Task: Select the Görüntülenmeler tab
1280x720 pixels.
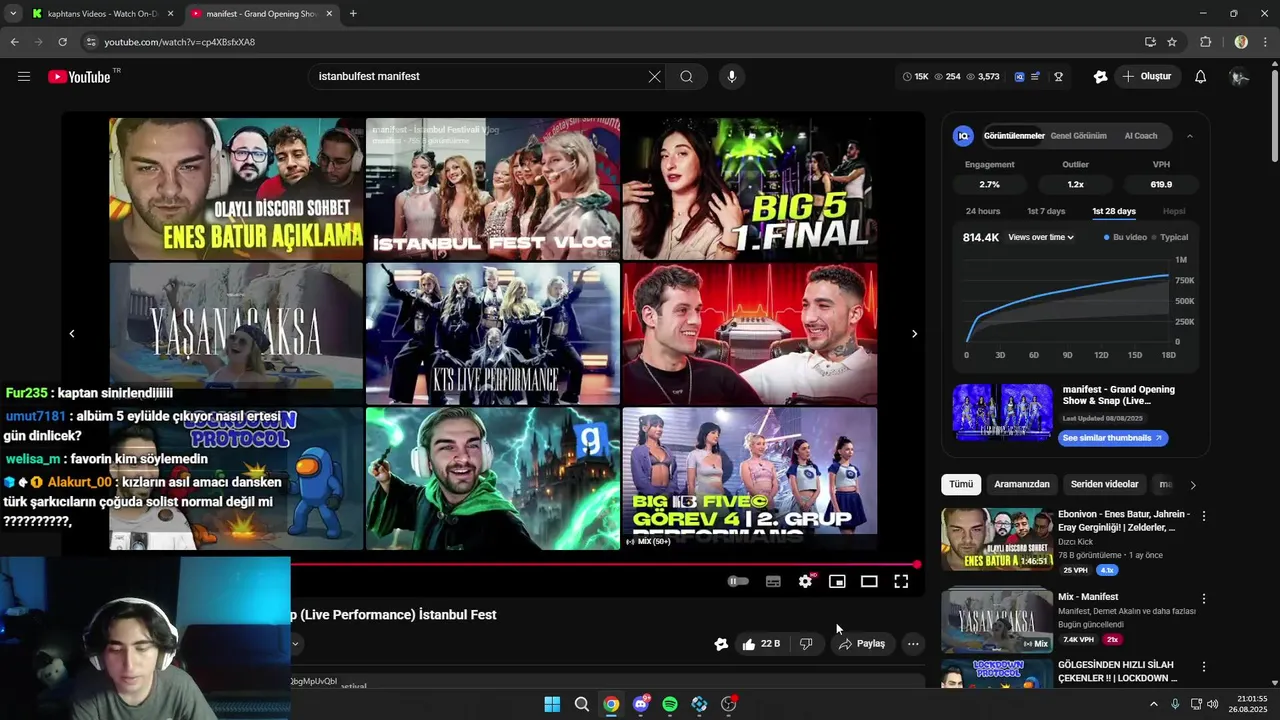Action: [x=1014, y=136]
